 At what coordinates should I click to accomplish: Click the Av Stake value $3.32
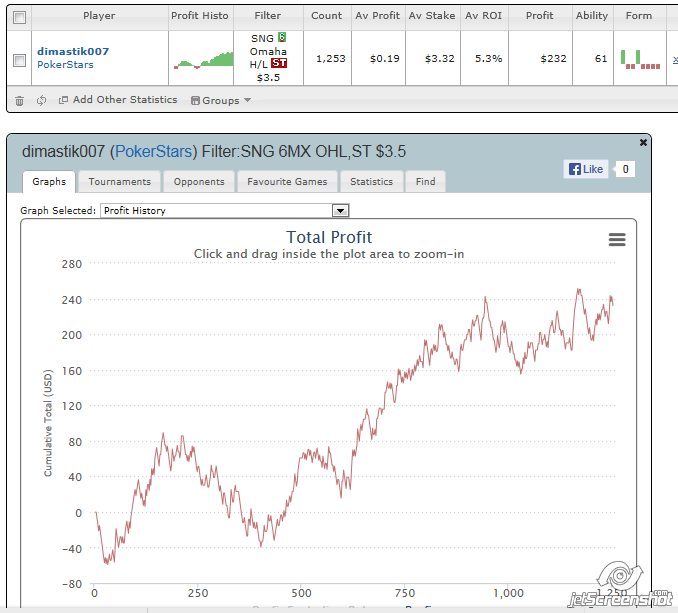(x=440, y=59)
